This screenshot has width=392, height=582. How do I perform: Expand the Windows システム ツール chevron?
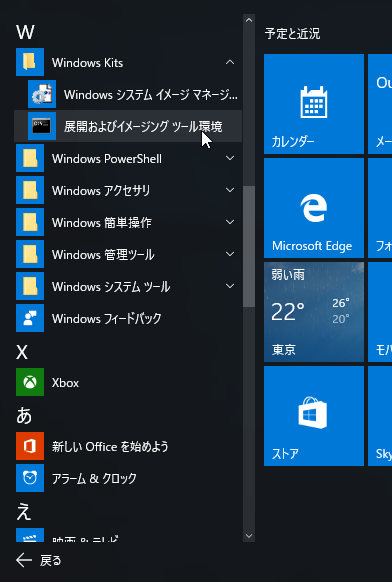(230, 286)
